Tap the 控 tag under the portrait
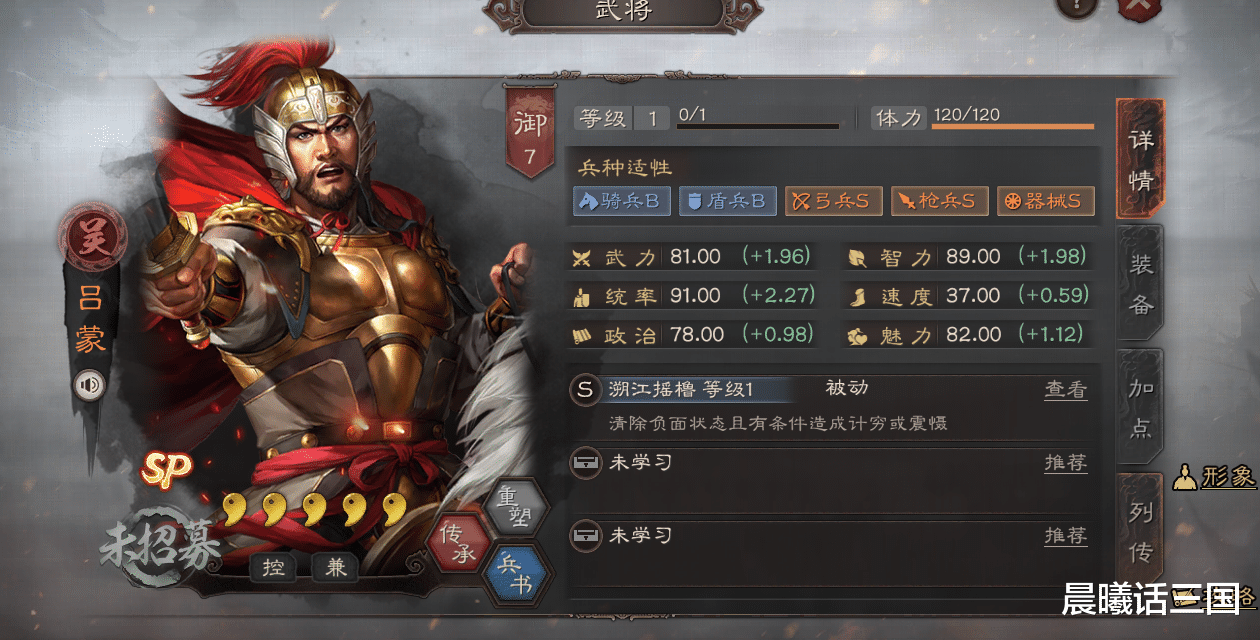 pyautogui.click(x=273, y=566)
